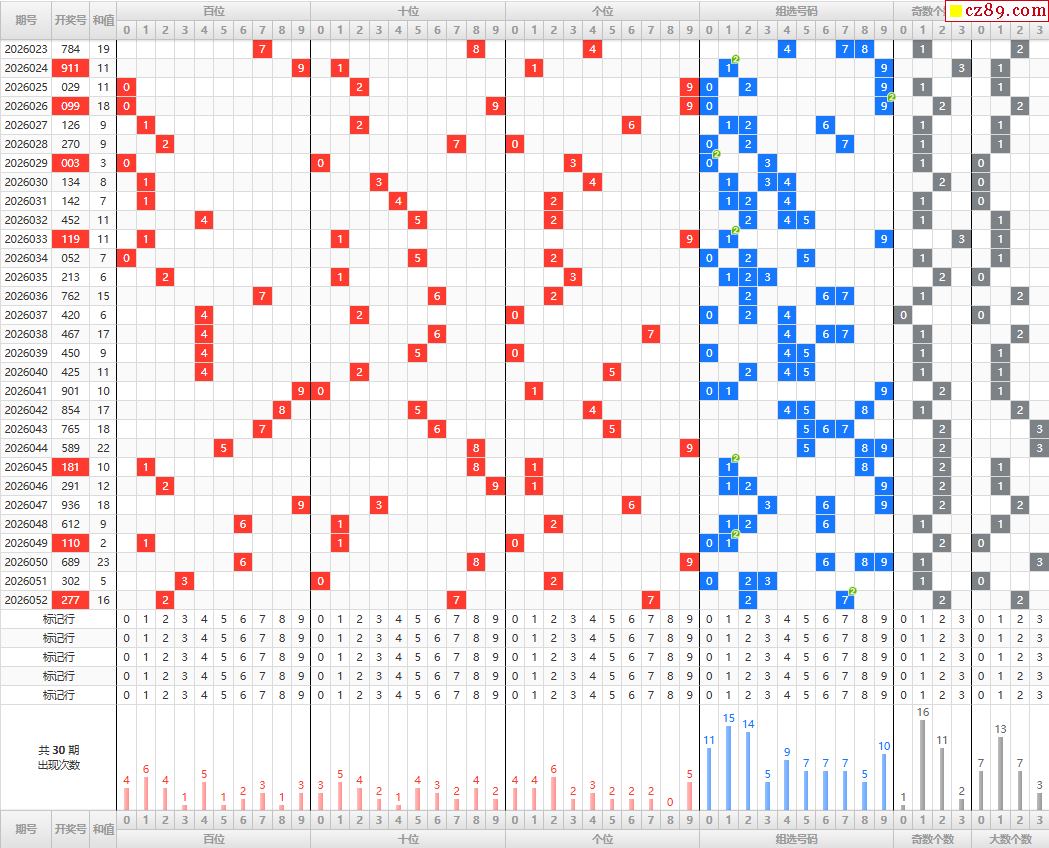Screen dimensions: 1049x848
Task: Click the 期号 header at the top
Action: tap(26, 19)
